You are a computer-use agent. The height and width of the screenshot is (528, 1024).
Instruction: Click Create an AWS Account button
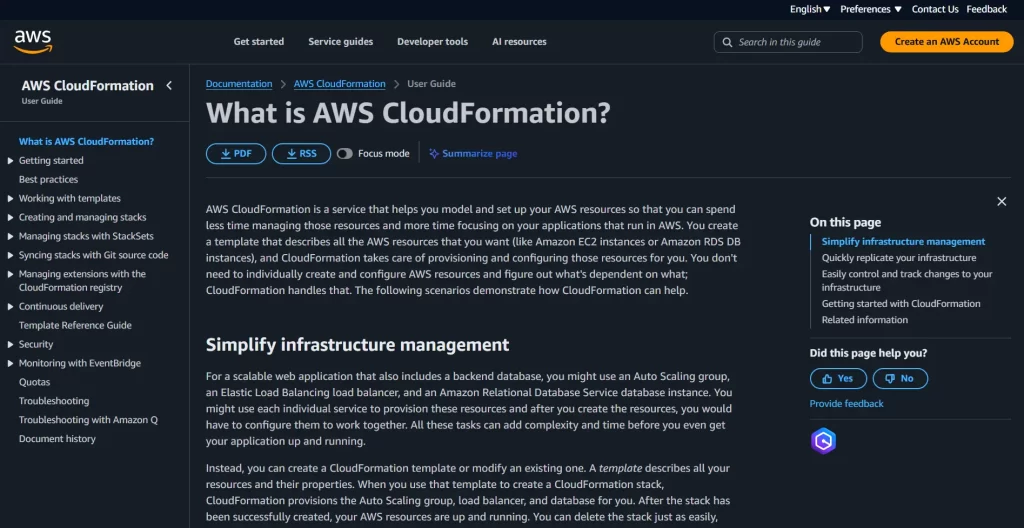click(946, 42)
